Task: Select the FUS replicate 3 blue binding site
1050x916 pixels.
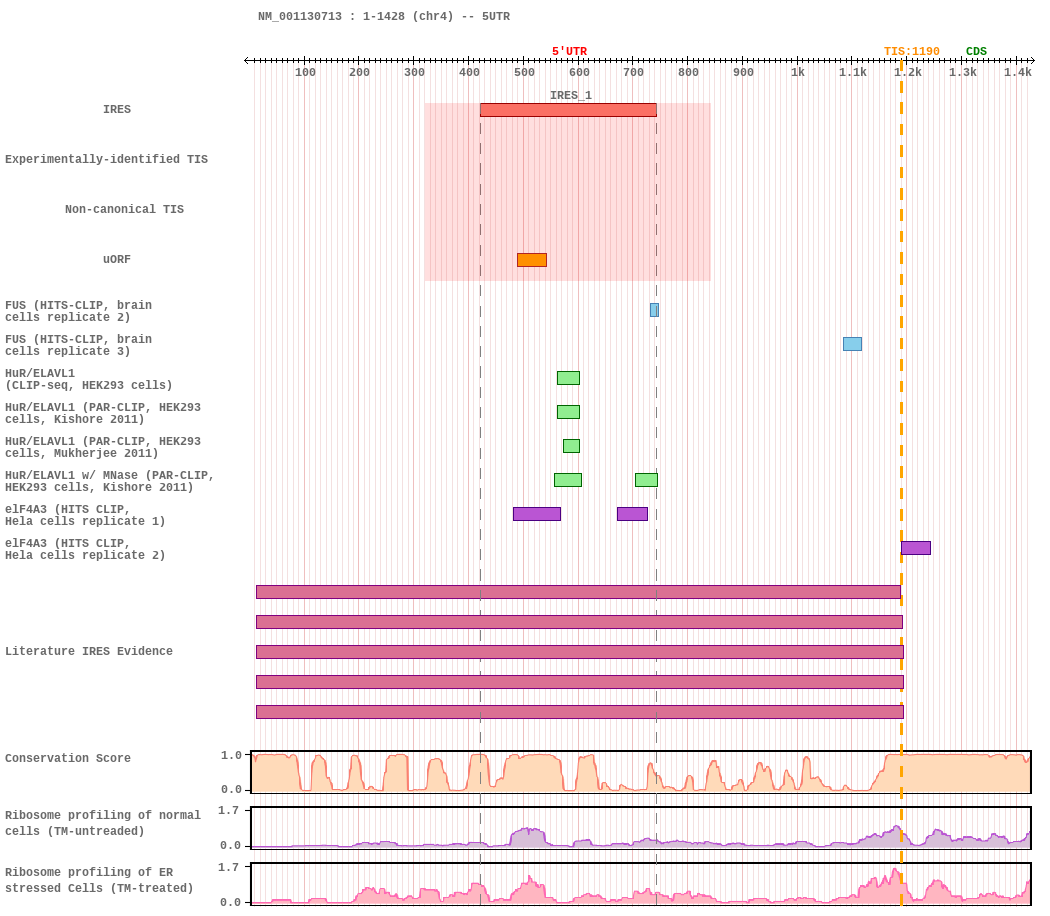Action: coord(852,344)
